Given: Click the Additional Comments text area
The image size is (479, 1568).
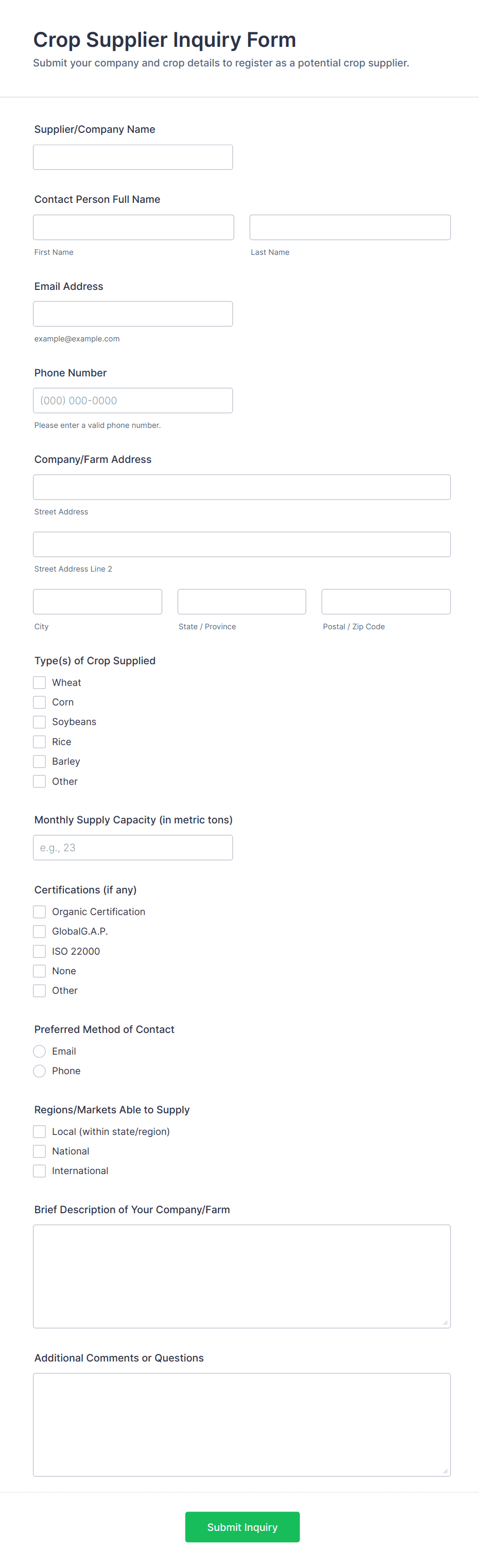Looking at the screenshot, I should pos(242,1424).
